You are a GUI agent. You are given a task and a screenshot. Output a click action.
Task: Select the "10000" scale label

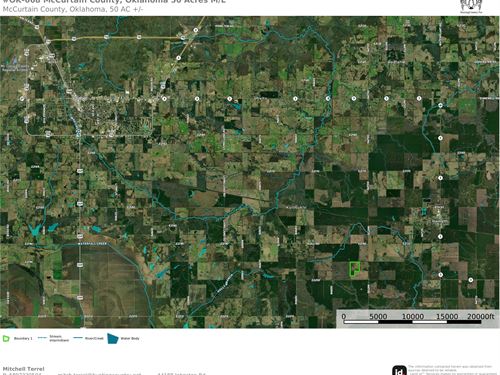(x=413, y=316)
